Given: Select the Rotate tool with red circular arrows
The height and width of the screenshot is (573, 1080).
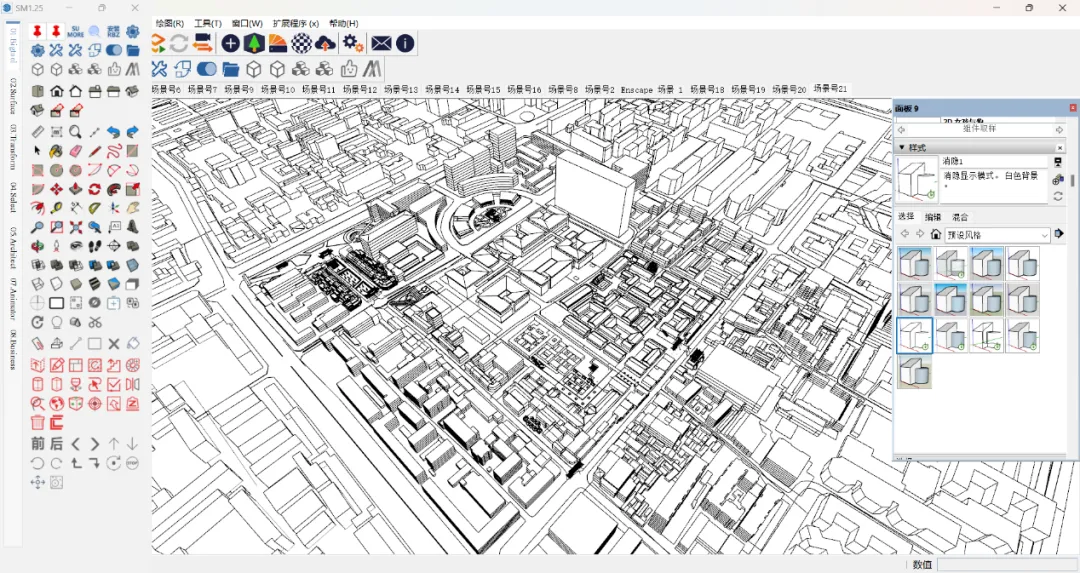Looking at the screenshot, I should coord(95,189).
